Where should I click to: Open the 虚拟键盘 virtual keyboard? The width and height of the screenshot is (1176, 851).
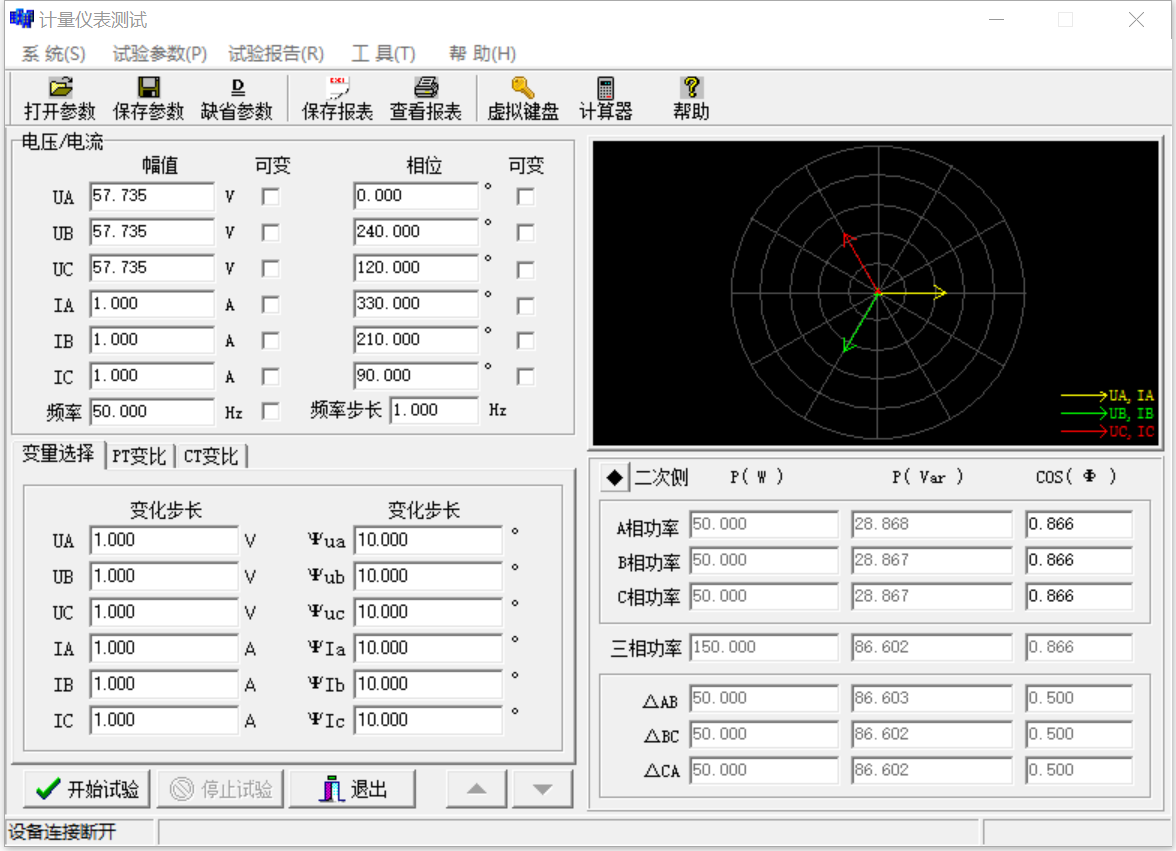pyautogui.click(x=523, y=88)
